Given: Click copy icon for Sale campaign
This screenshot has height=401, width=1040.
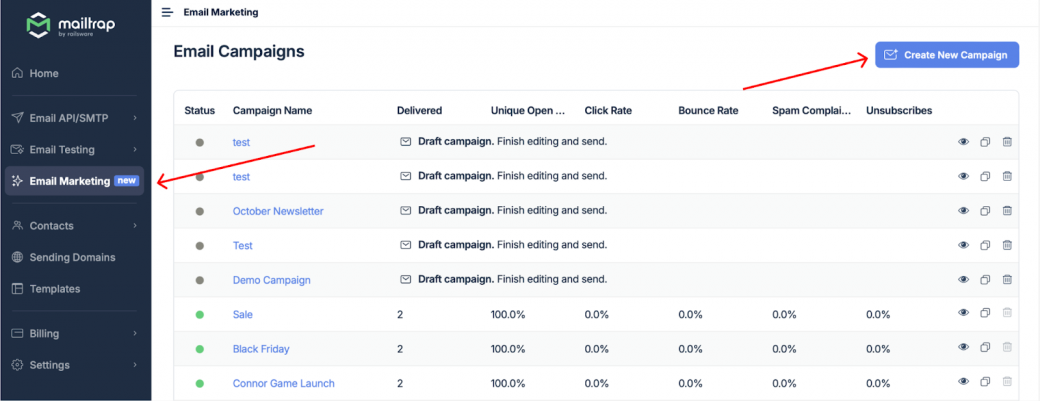Looking at the screenshot, I should pyautogui.click(x=985, y=314).
